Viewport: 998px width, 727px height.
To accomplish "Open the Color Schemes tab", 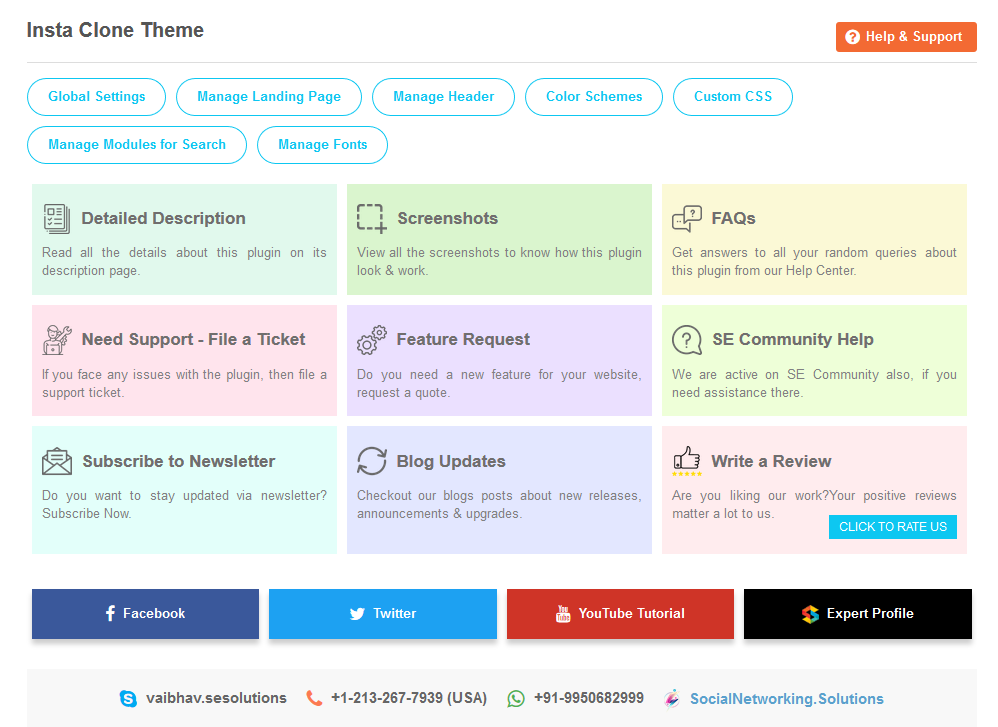I will click(x=594, y=97).
